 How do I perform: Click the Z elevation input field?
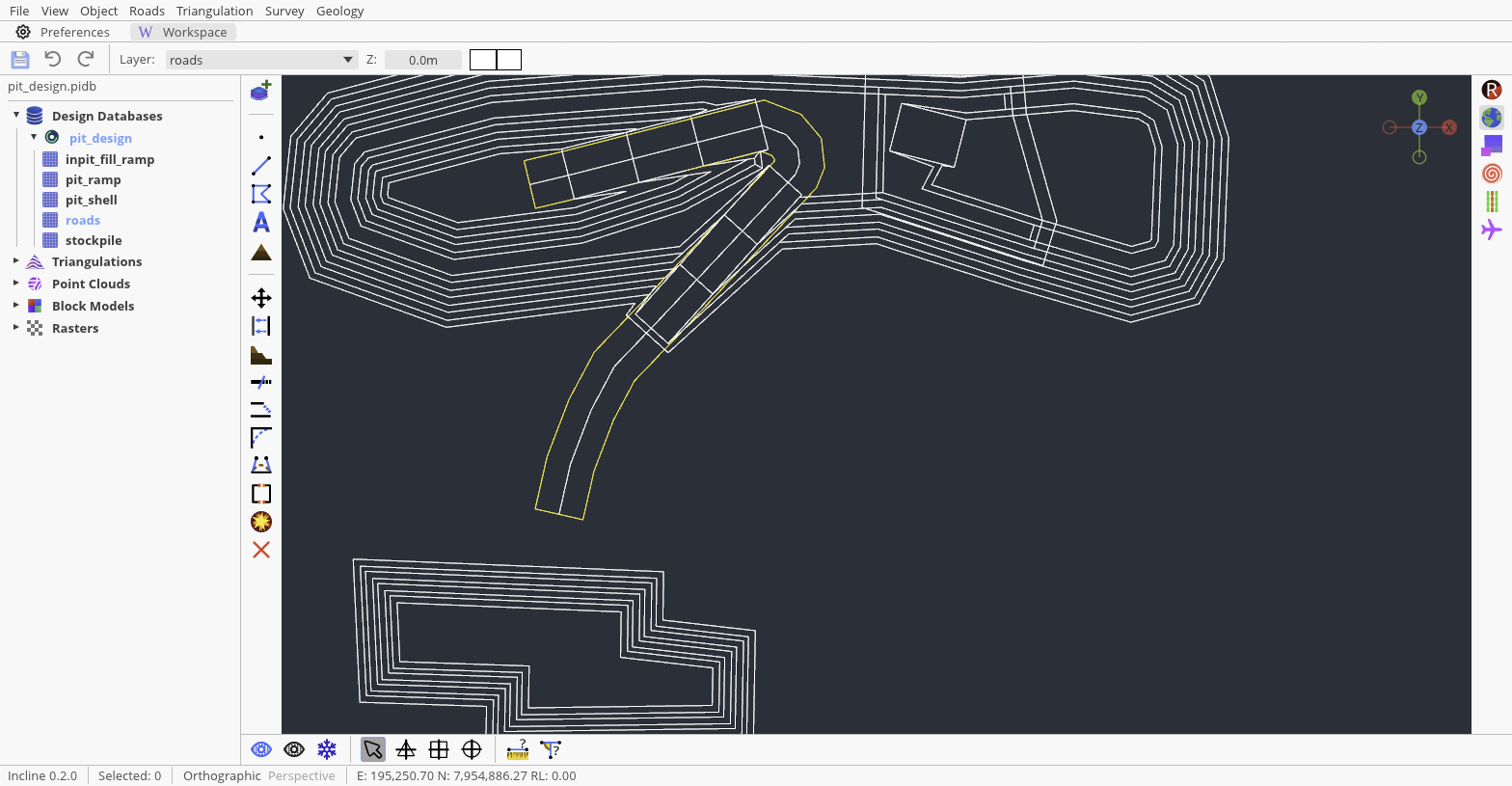click(x=423, y=60)
